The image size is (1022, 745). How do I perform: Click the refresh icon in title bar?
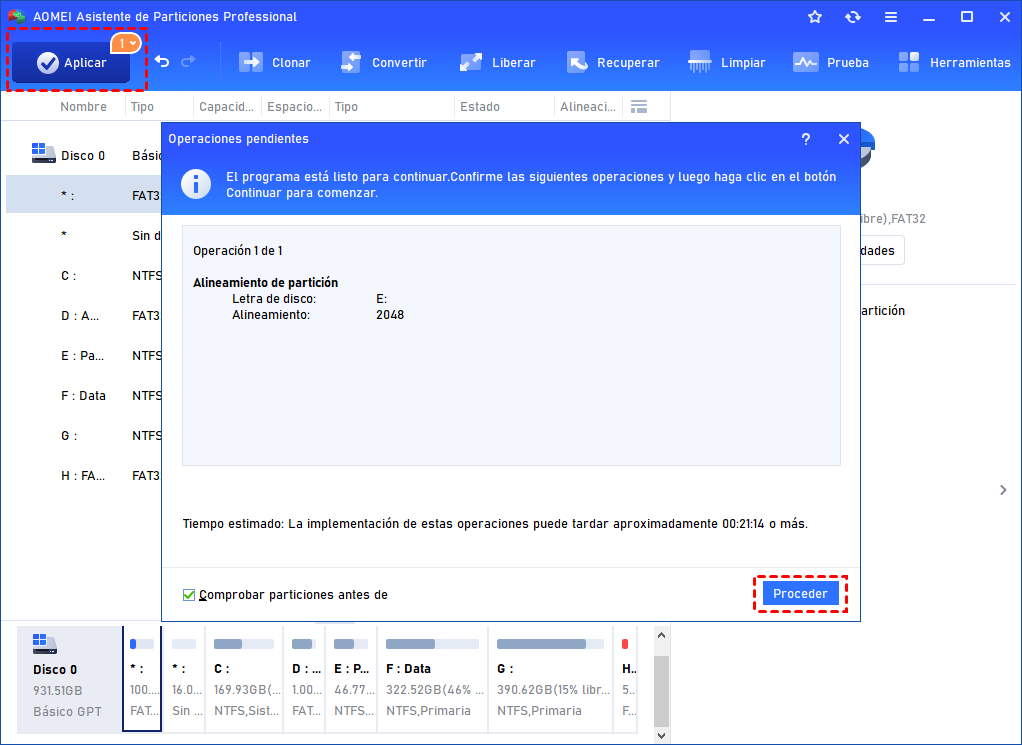(853, 17)
